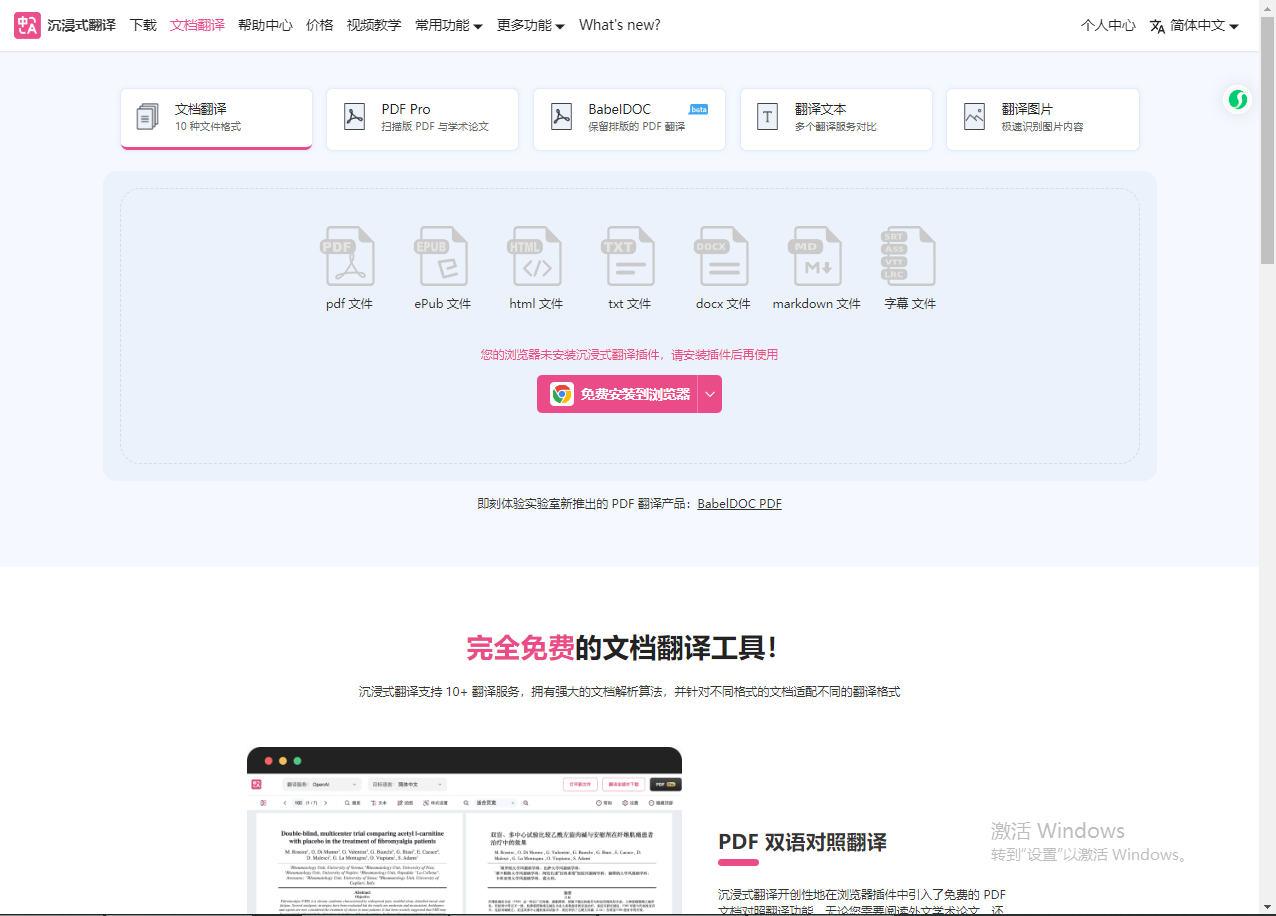Expand the arrow beside 免费安装到浏览器
Image resolution: width=1276 pixels, height=916 pixels.
(710, 394)
